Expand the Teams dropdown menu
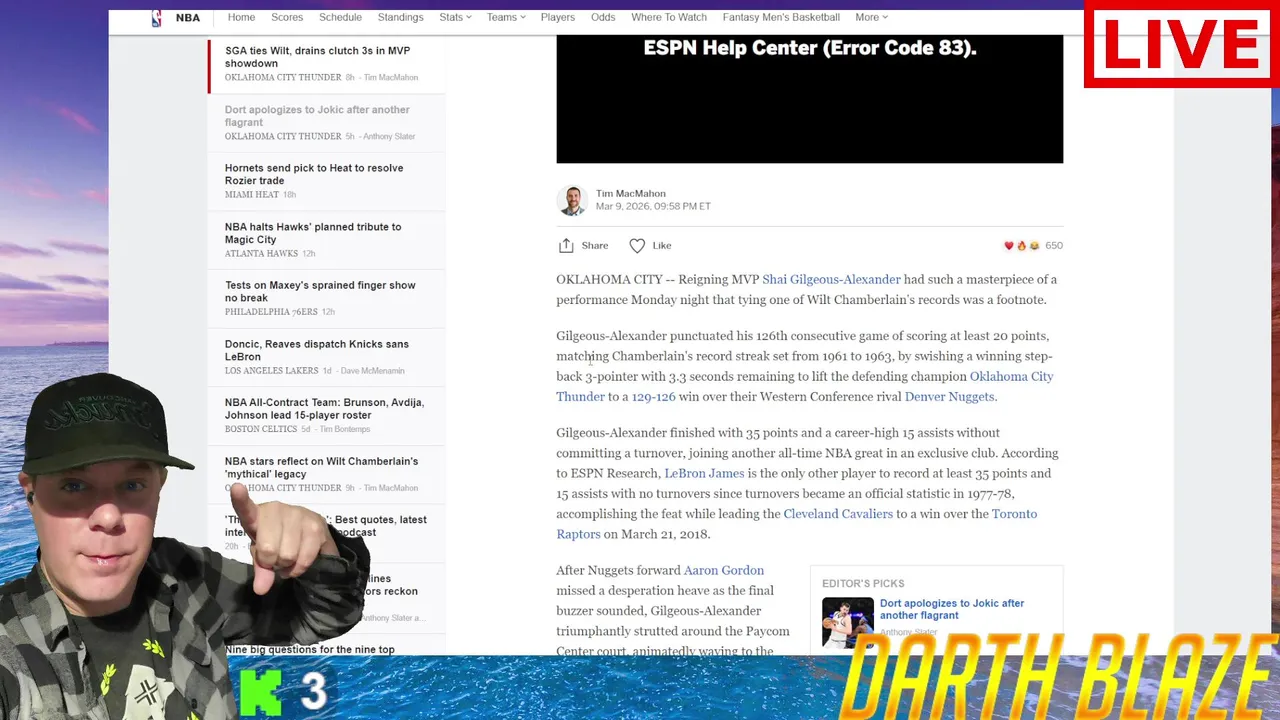The image size is (1280, 720). click(506, 17)
